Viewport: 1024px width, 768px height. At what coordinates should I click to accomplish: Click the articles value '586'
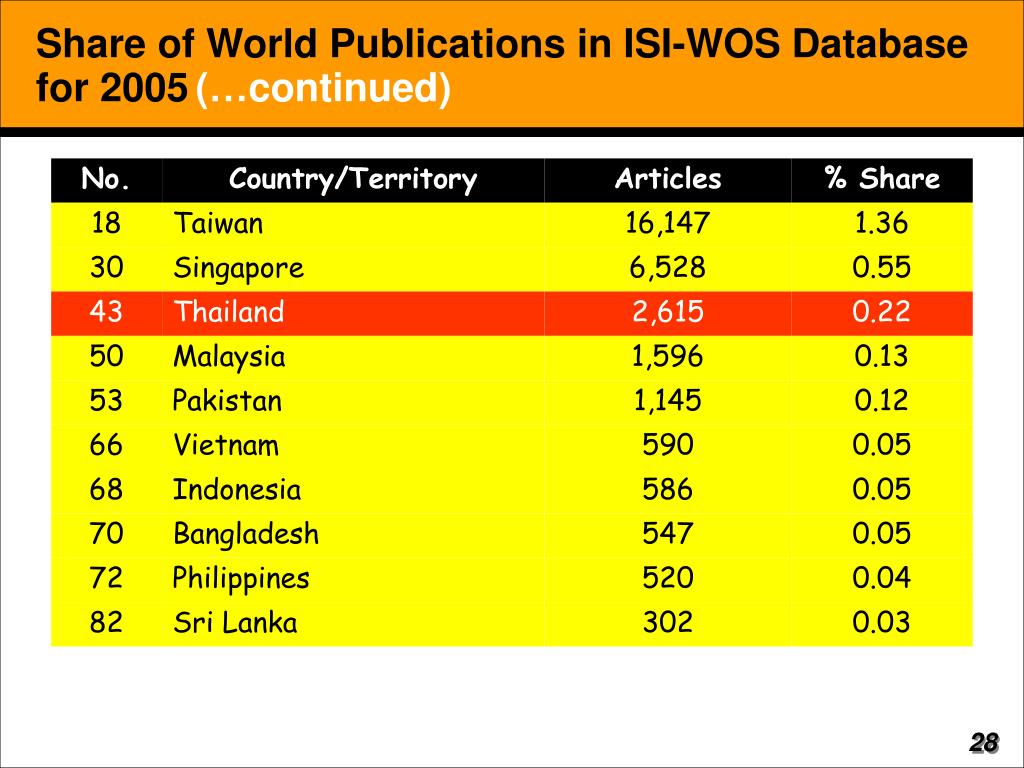pyautogui.click(x=667, y=489)
